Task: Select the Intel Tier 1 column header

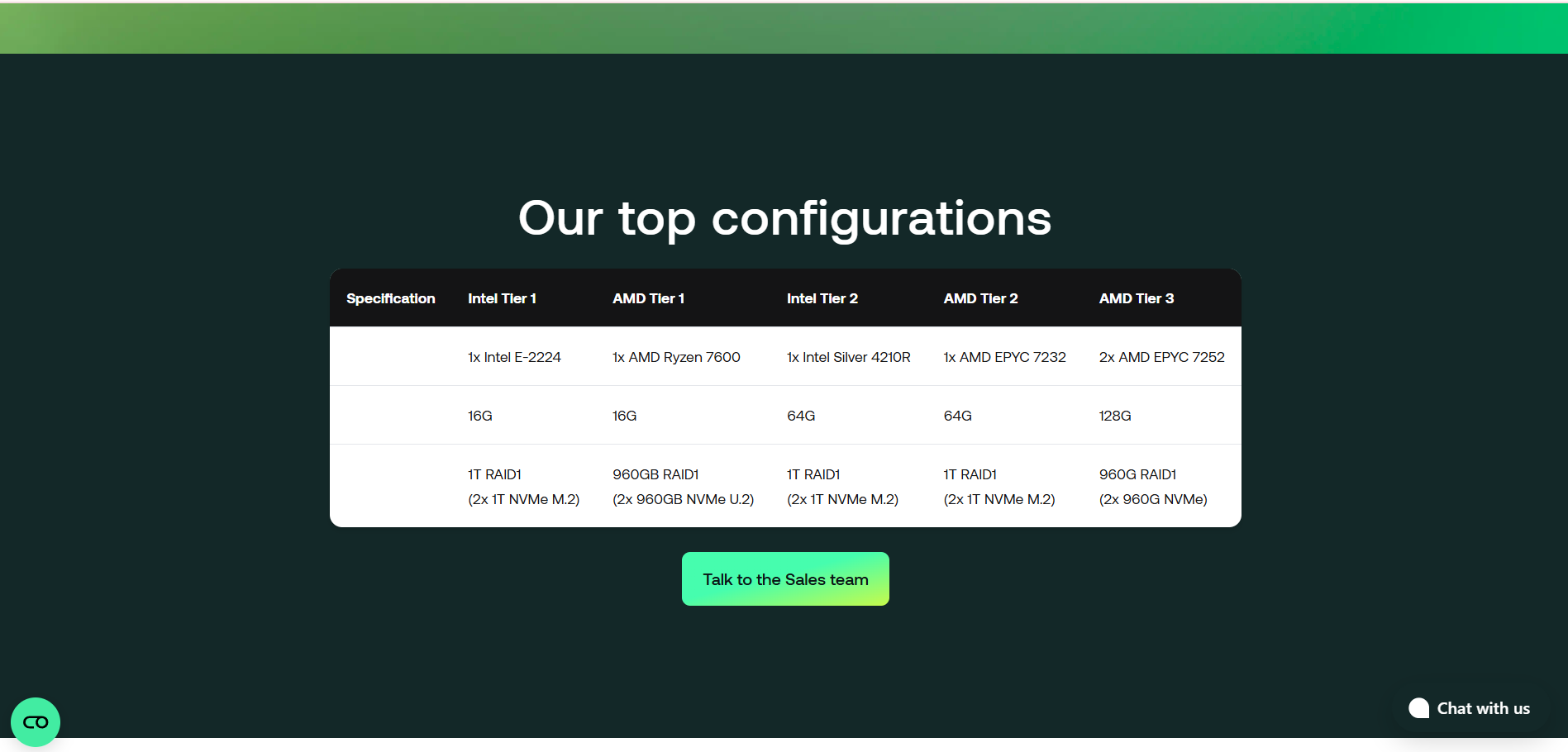Action: point(502,298)
